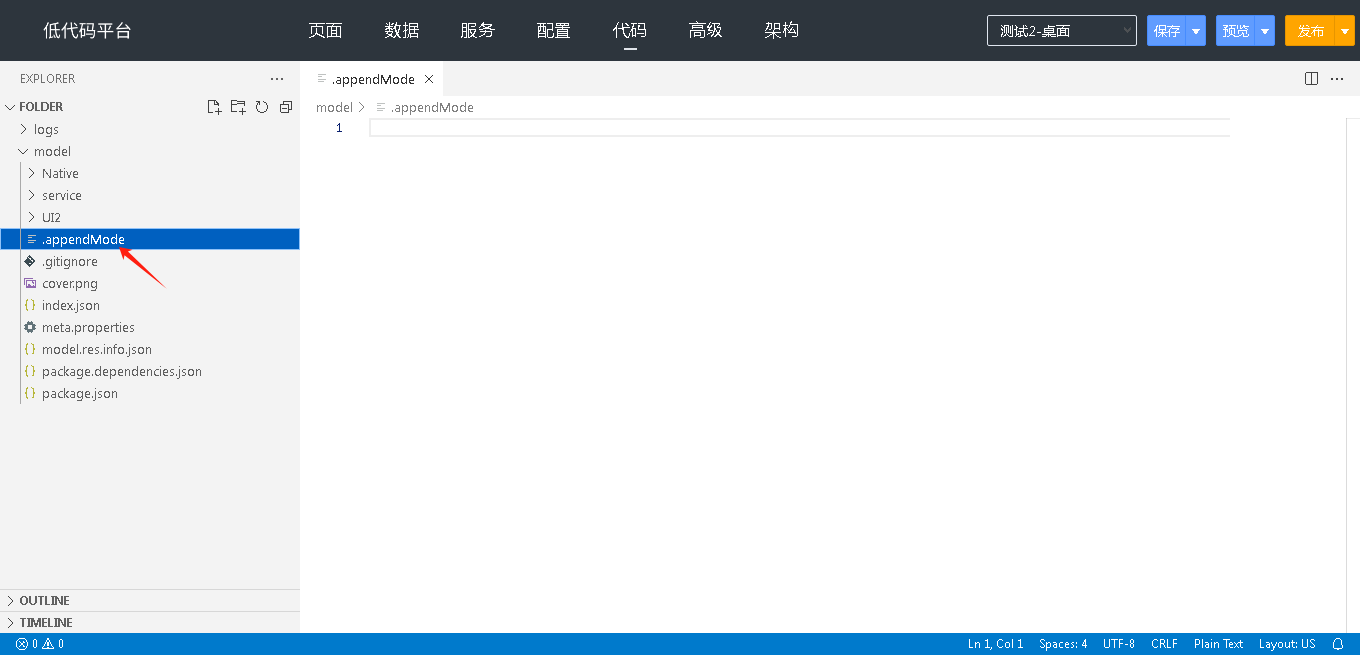
Task: Collapse all folders in explorer
Action: 286,107
